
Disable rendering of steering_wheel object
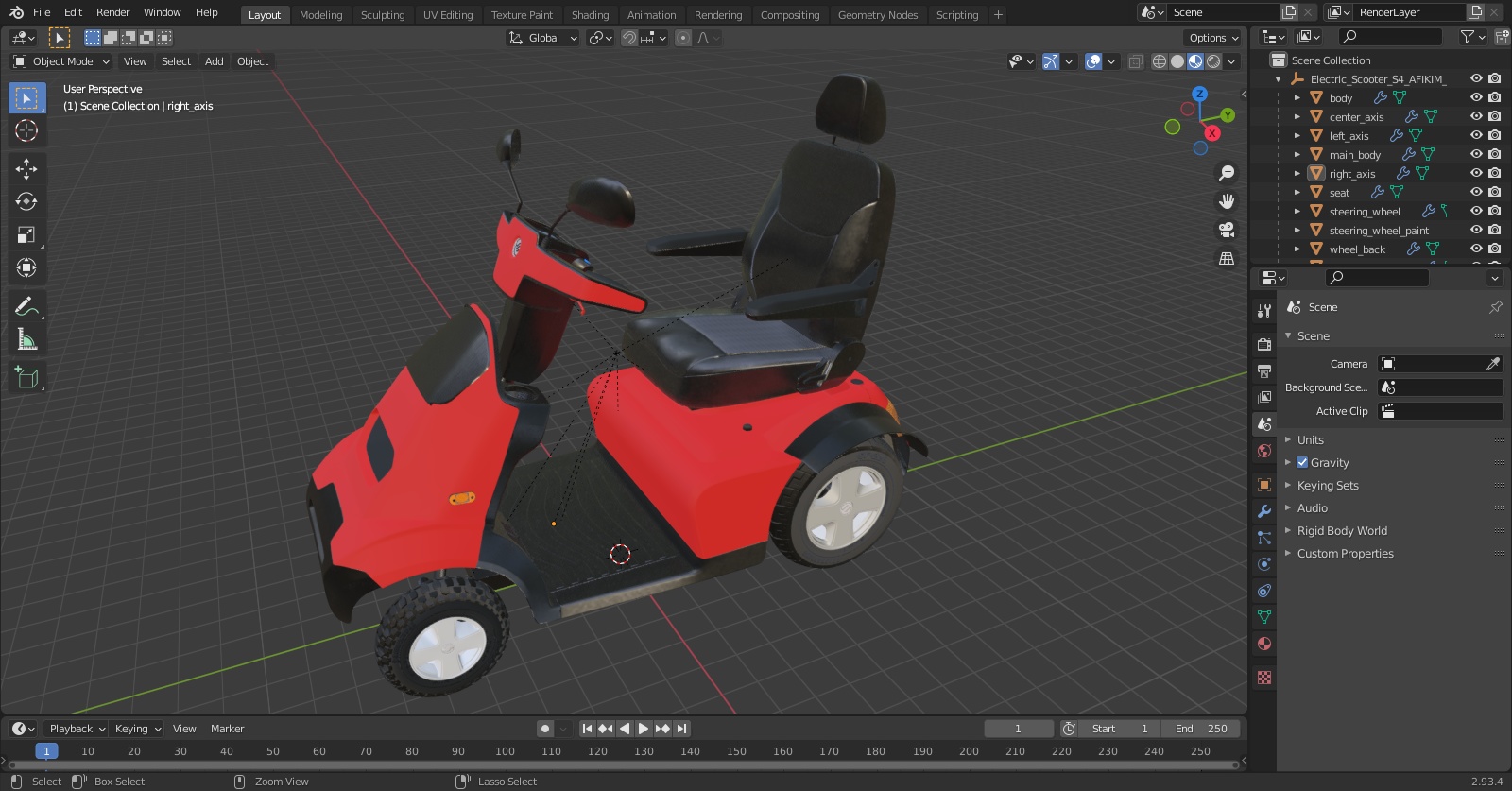click(1495, 211)
